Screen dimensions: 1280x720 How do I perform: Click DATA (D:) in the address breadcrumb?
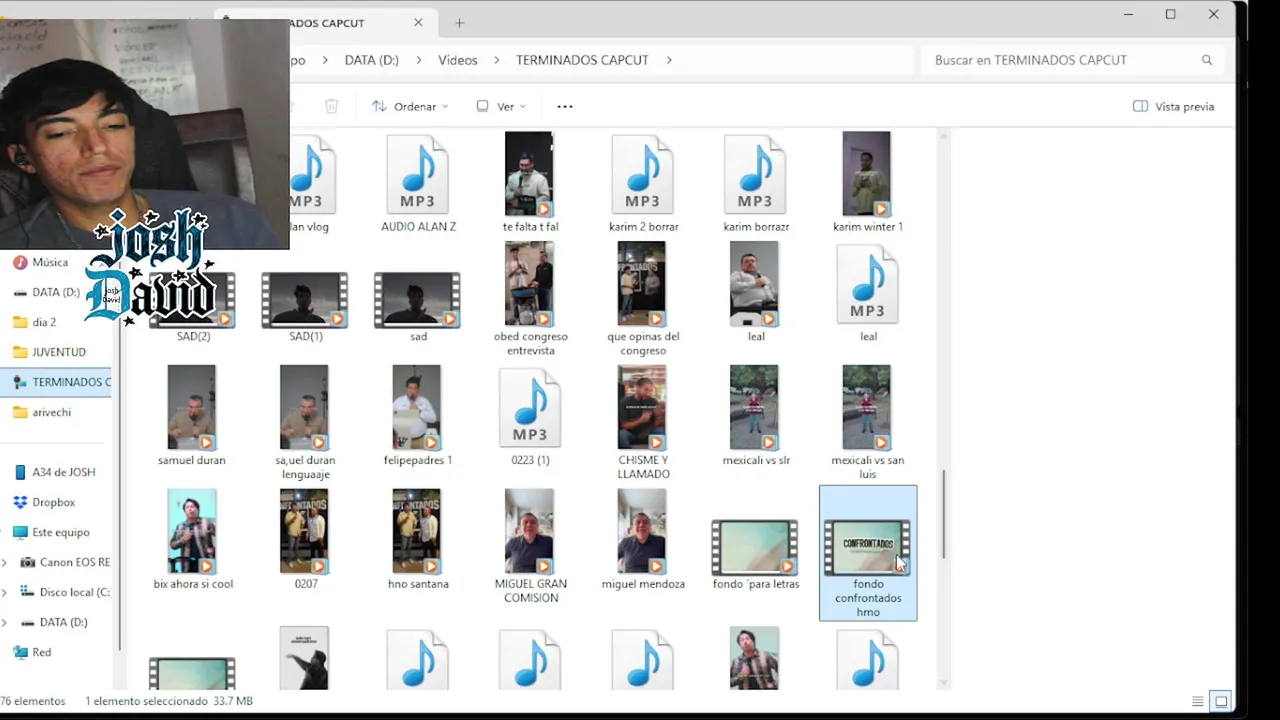(x=371, y=60)
